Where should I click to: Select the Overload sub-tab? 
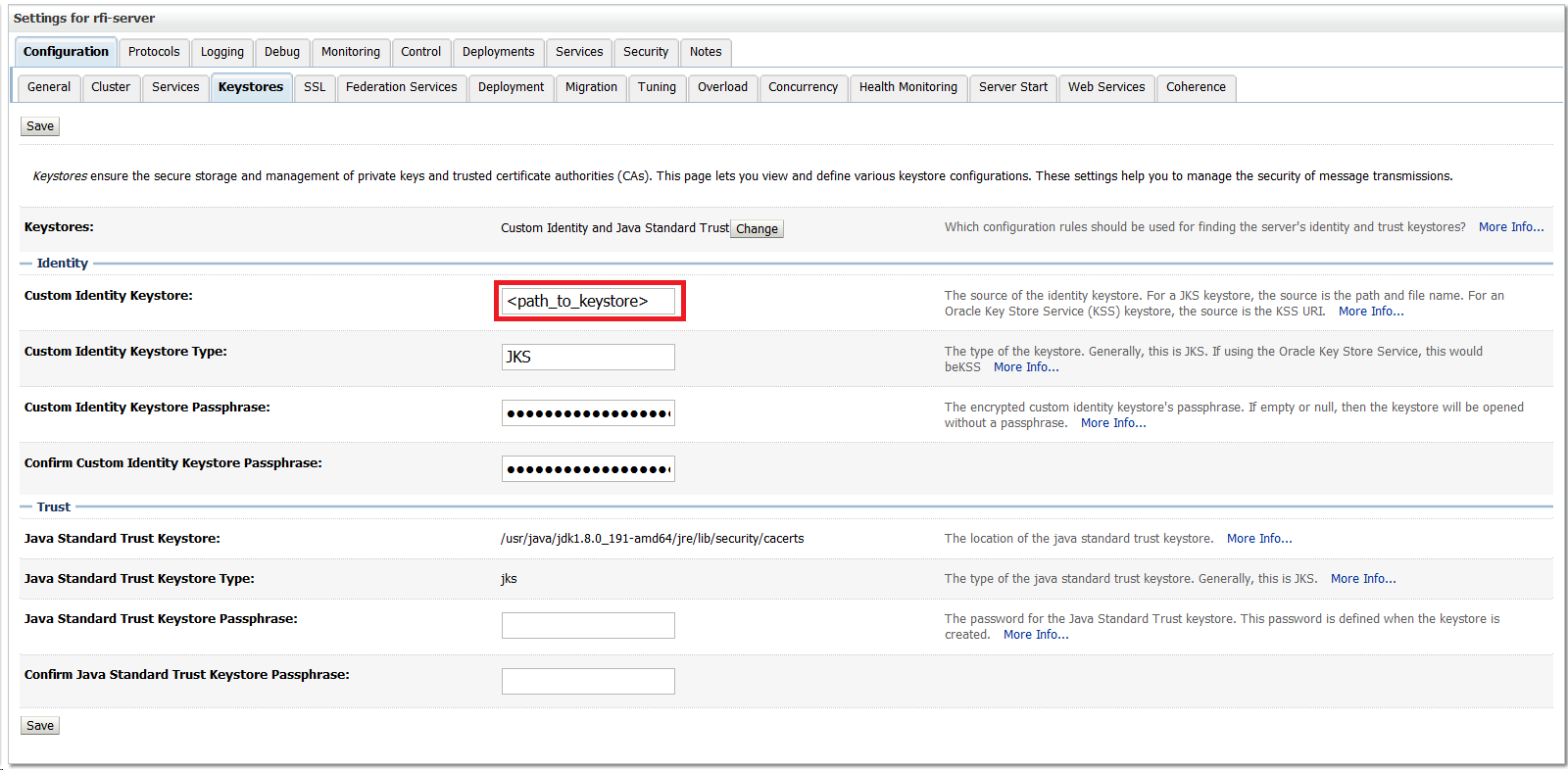click(723, 87)
